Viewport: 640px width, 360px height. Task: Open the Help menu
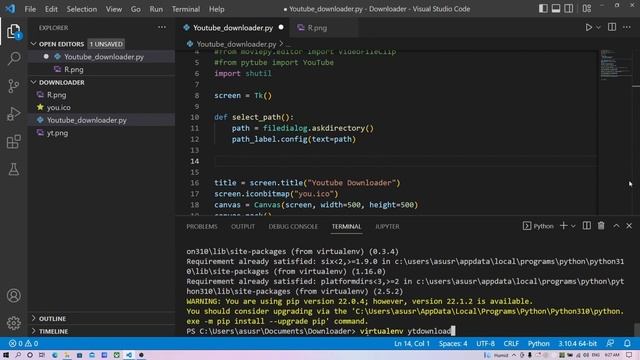click(x=216, y=9)
